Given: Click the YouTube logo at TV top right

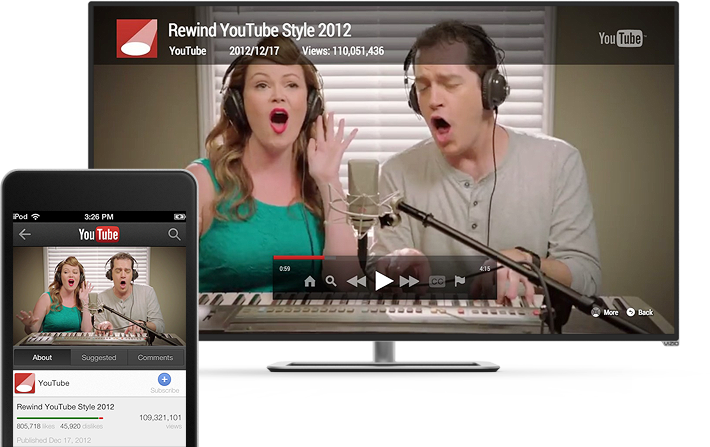Looking at the screenshot, I should (x=622, y=38).
